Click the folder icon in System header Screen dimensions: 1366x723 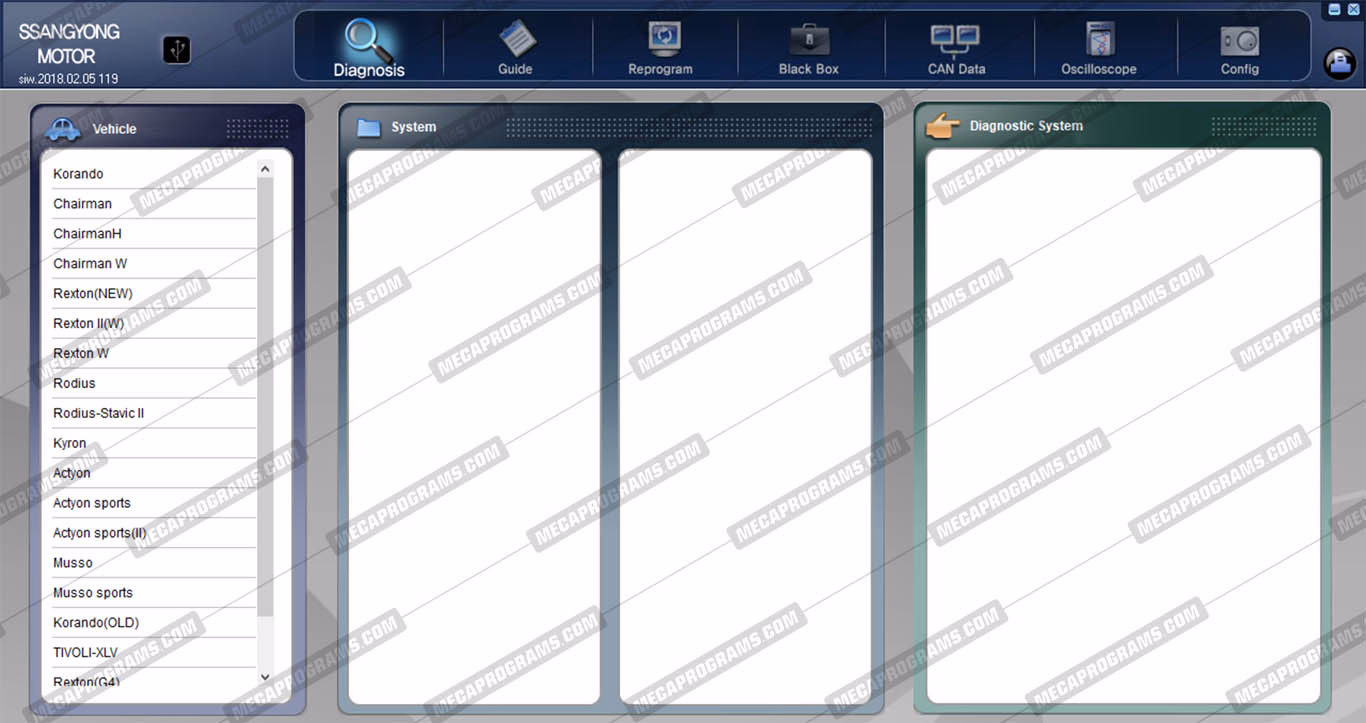[x=369, y=127]
